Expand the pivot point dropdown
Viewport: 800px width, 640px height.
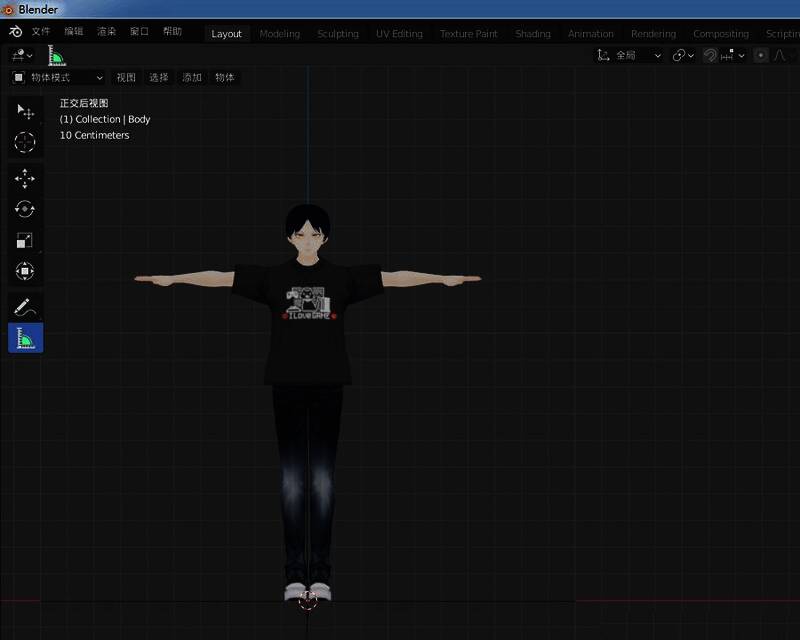click(684, 55)
